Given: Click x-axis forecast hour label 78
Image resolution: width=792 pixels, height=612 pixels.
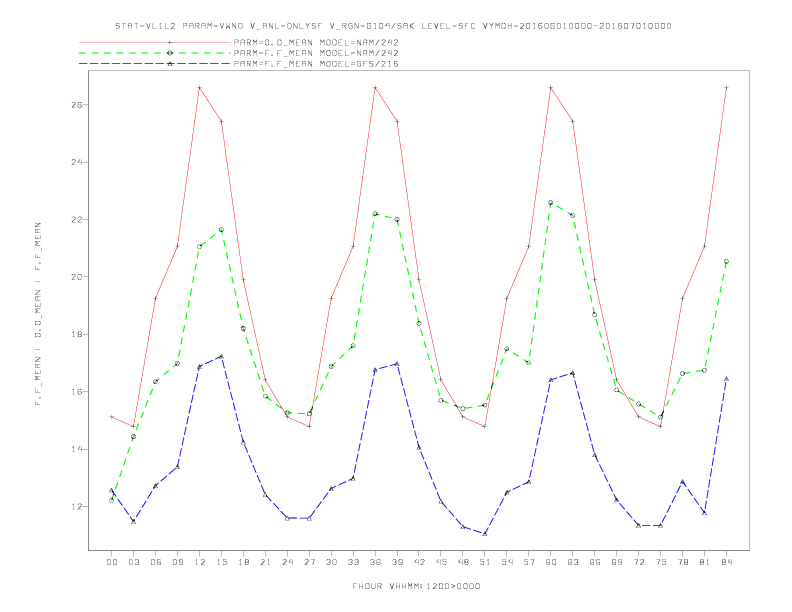Looking at the screenshot, I should coord(682,562).
